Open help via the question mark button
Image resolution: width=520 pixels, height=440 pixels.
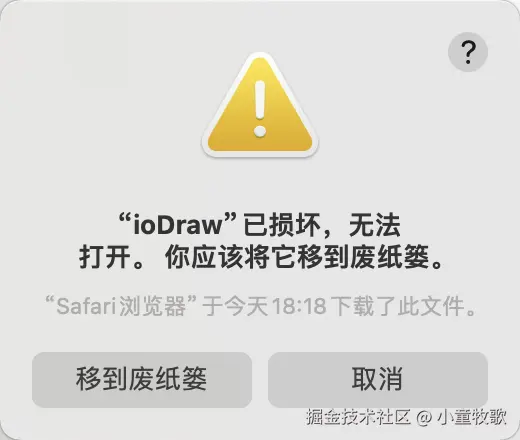[x=468, y=52]
